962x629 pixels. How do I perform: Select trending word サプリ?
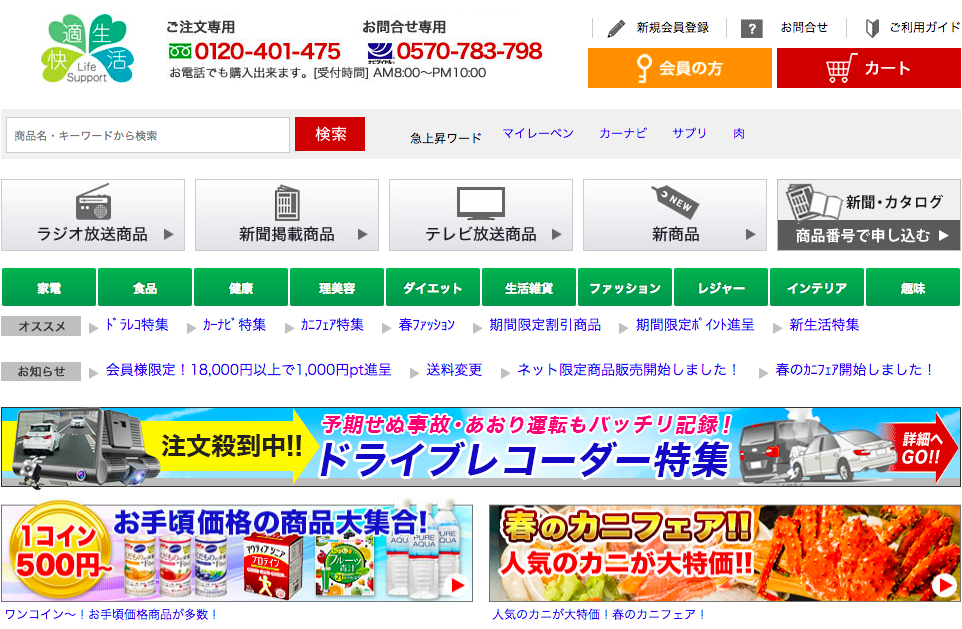[690, 133]
